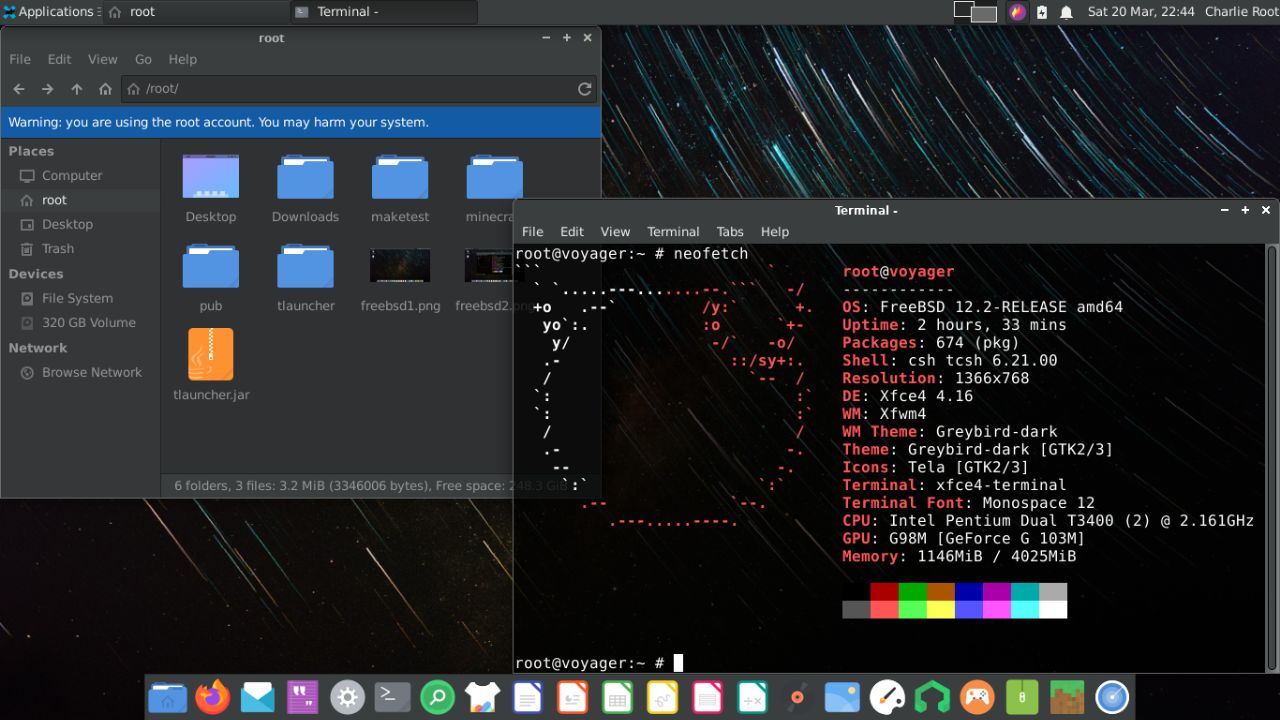
Task: Select the maketest folder
Action: point(400,189)
